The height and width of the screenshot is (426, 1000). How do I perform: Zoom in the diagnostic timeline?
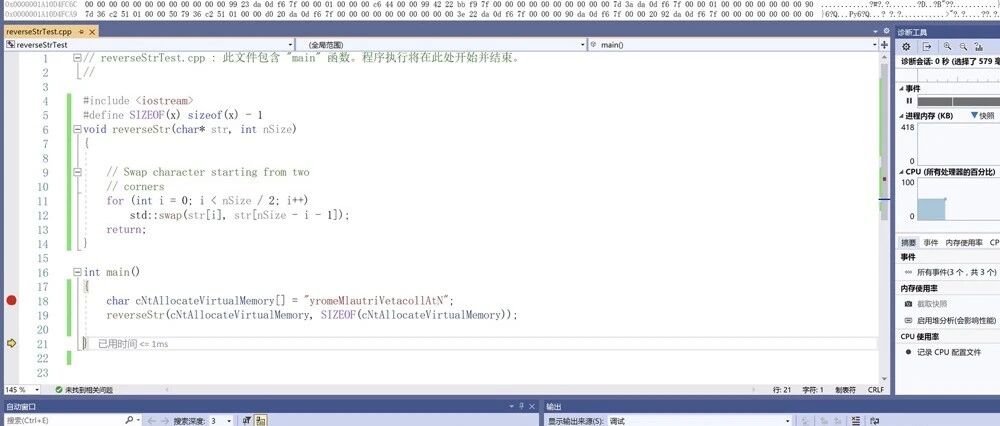pos(947,47)
